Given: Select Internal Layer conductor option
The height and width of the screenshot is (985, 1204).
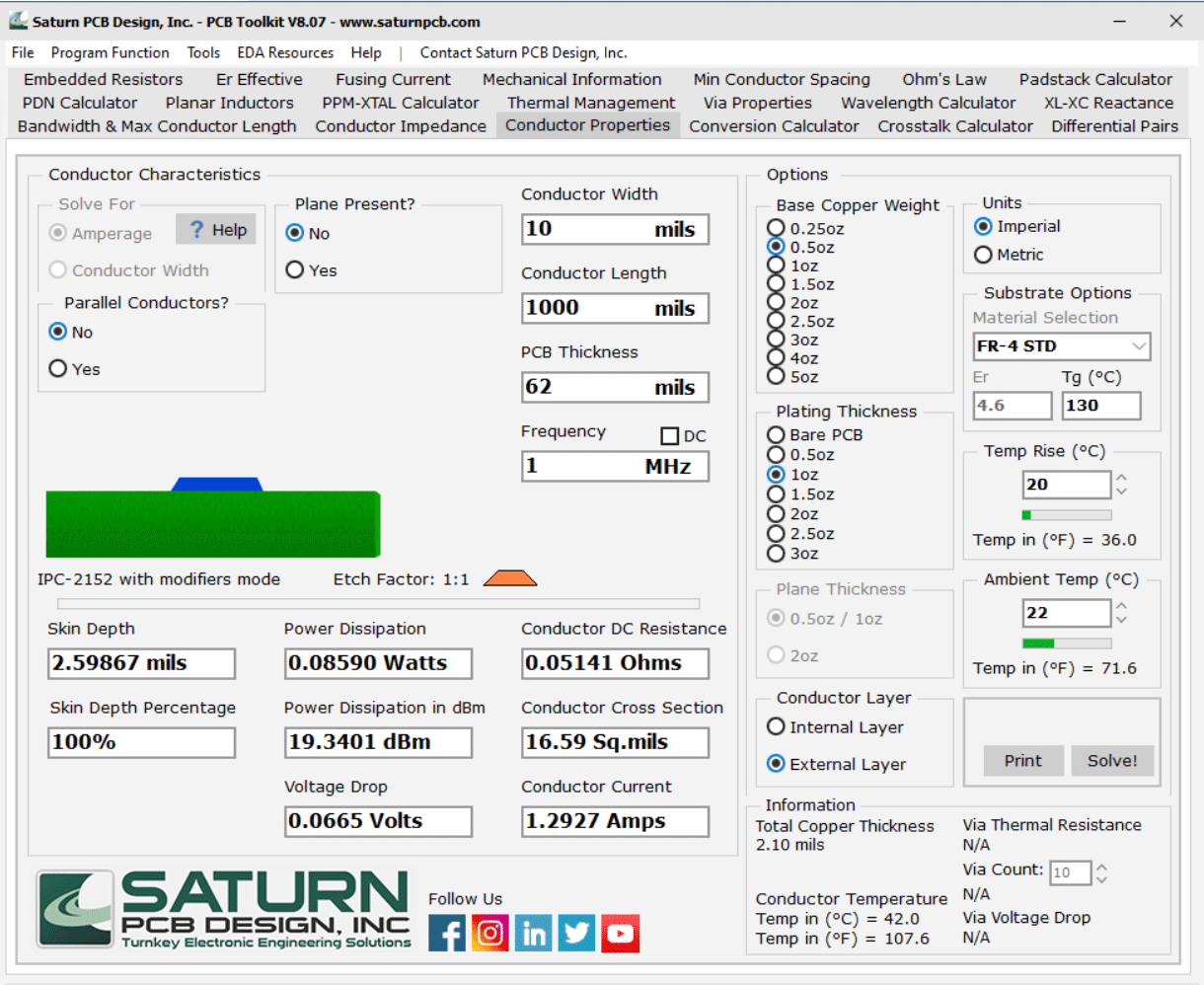Looking at the screenshot, I should 776,727.
